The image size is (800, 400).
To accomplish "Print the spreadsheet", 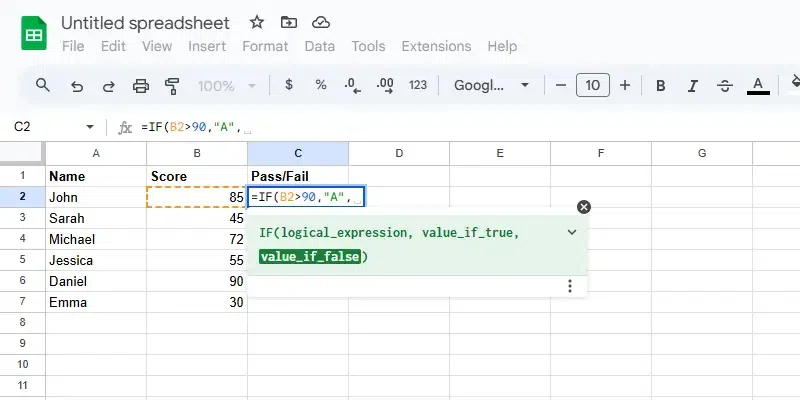I will 140,86.
